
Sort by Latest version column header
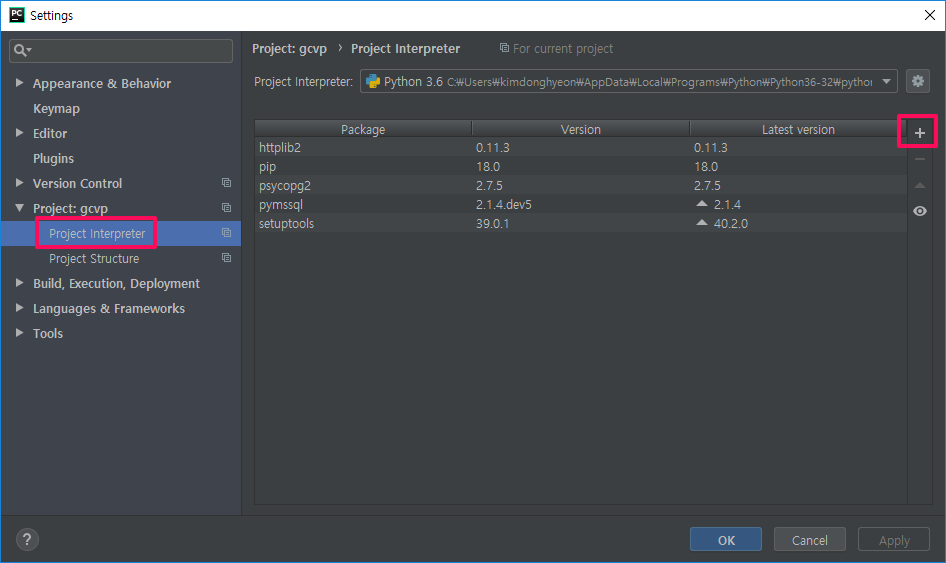point(798,129)
